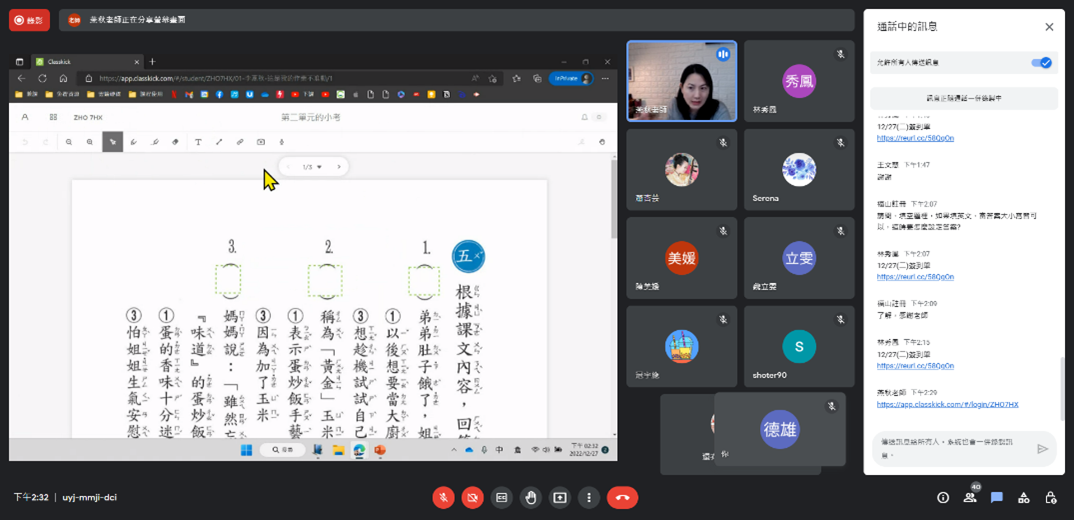Click the shared browser home icon
Image resolution: width=1074 pixels, height=520 pixels.
coord(63,78)
